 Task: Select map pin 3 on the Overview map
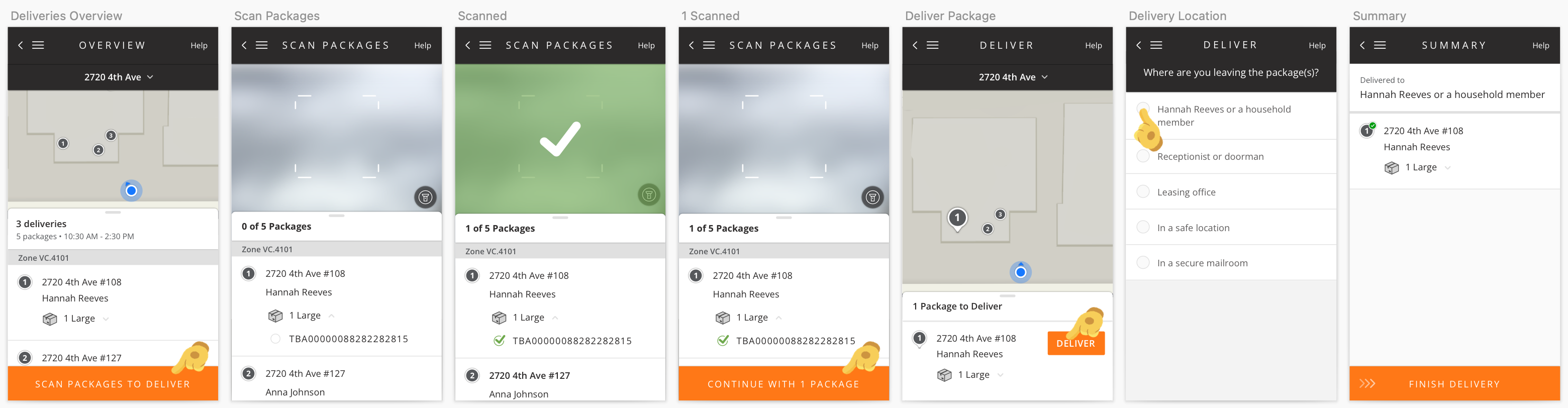pyautogui.click(x=111, y=135)
